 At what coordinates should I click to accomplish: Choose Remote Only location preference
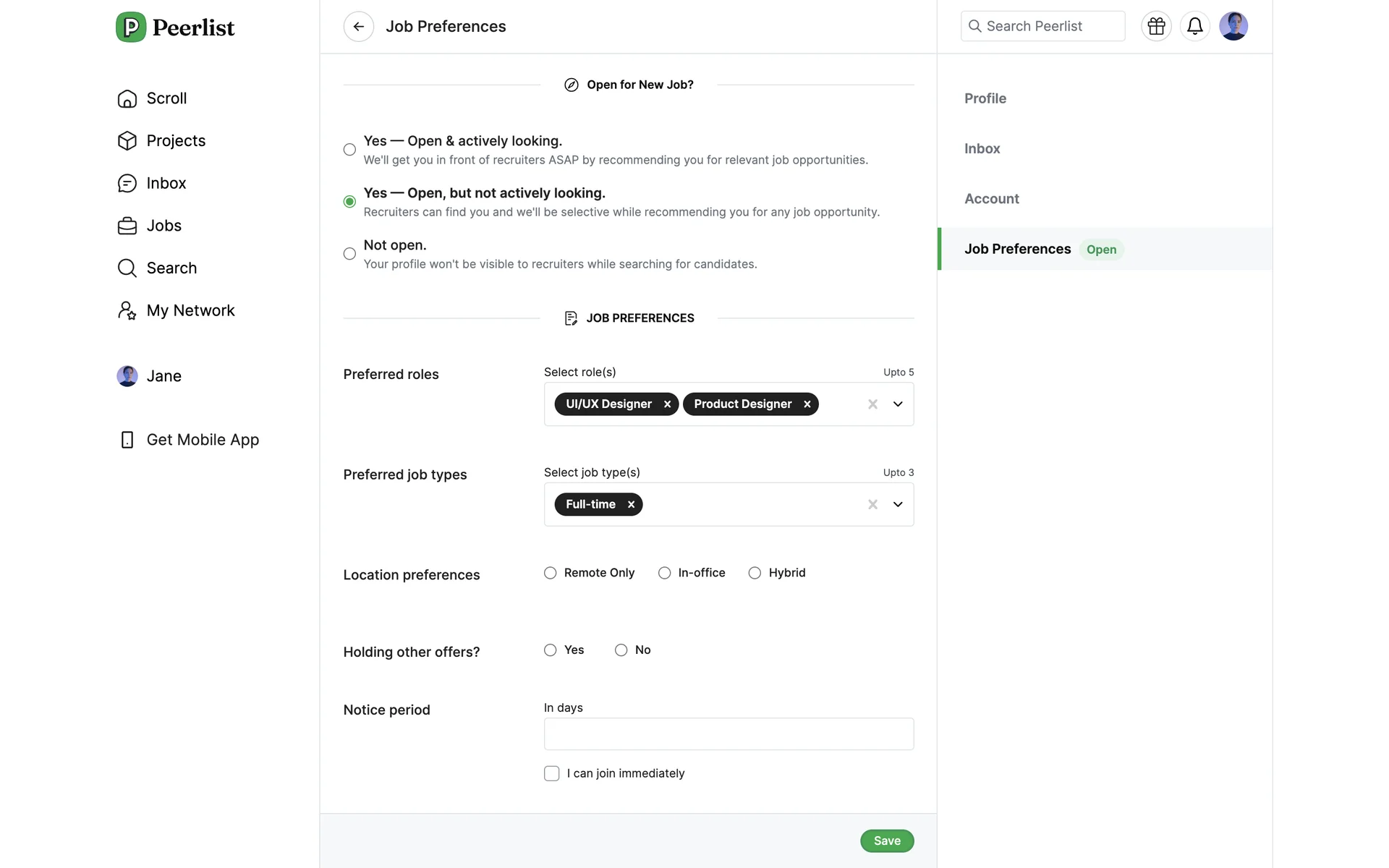tap(551, 573)
